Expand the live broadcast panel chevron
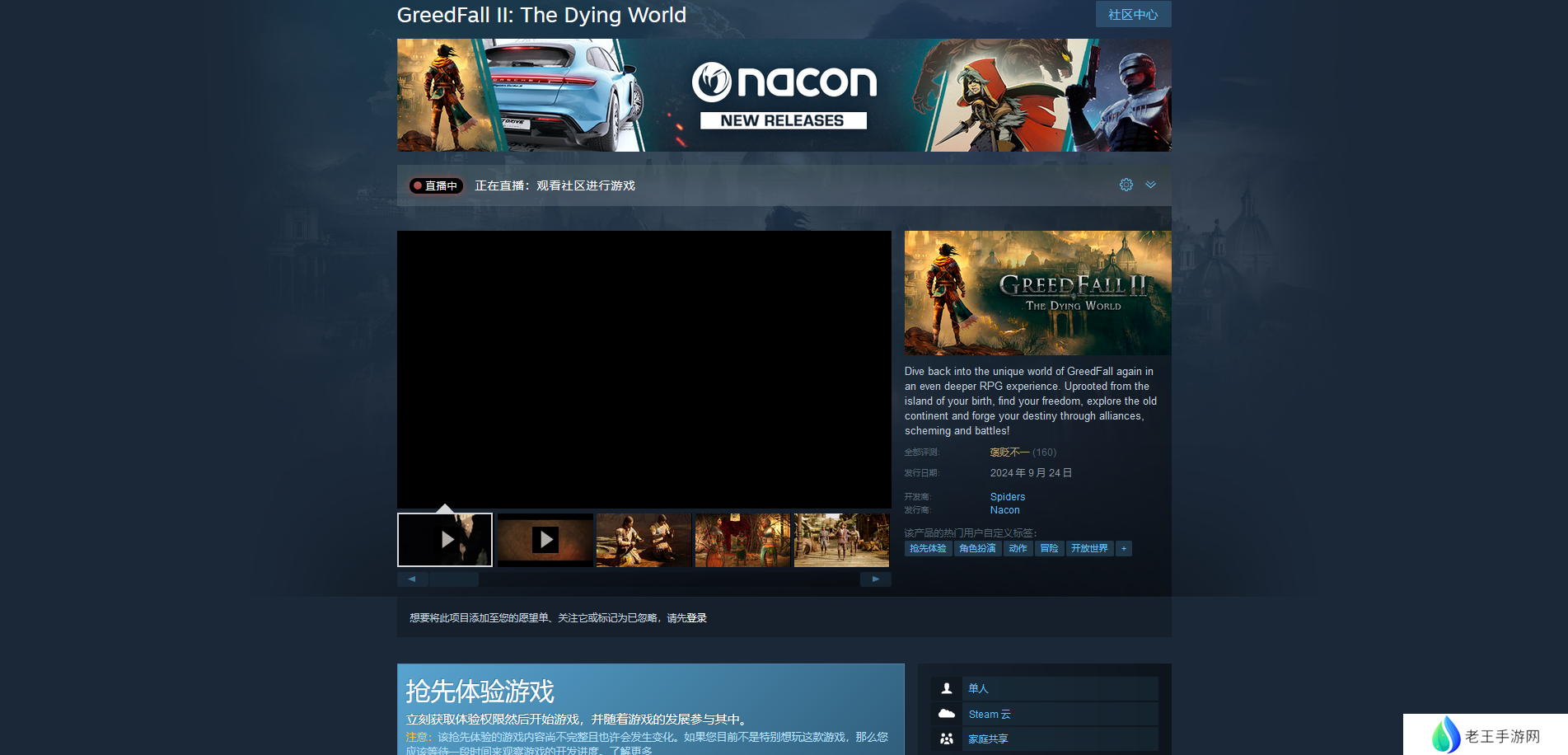This screenshot has height=755, width=1568. (x=1150, y=185)
